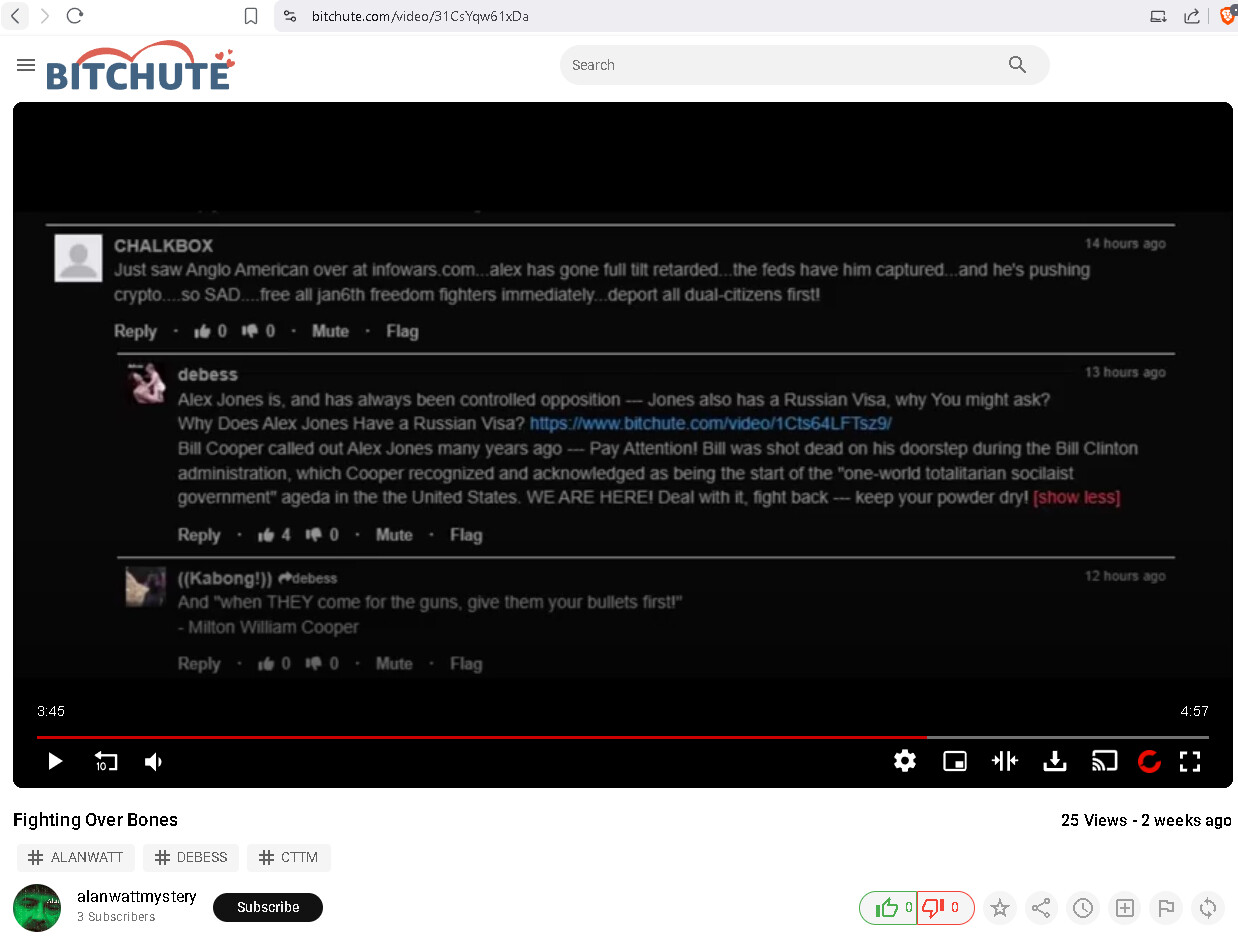
Task: Open video player settings gear
Action: (905, 762)
